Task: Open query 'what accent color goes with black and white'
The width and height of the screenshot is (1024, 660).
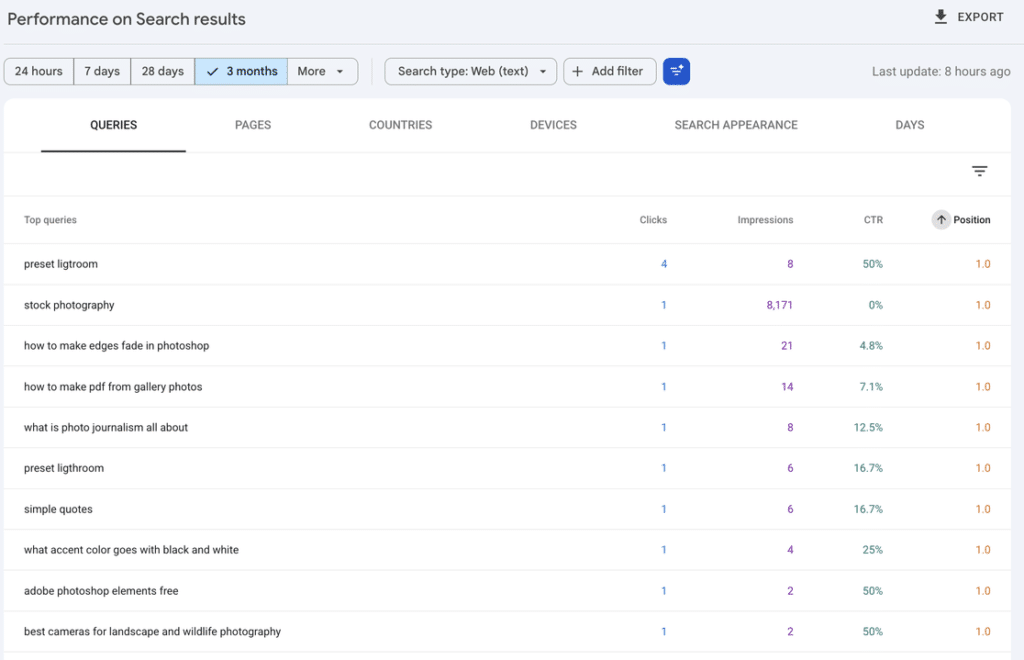Action: click(x=131, y=550)
